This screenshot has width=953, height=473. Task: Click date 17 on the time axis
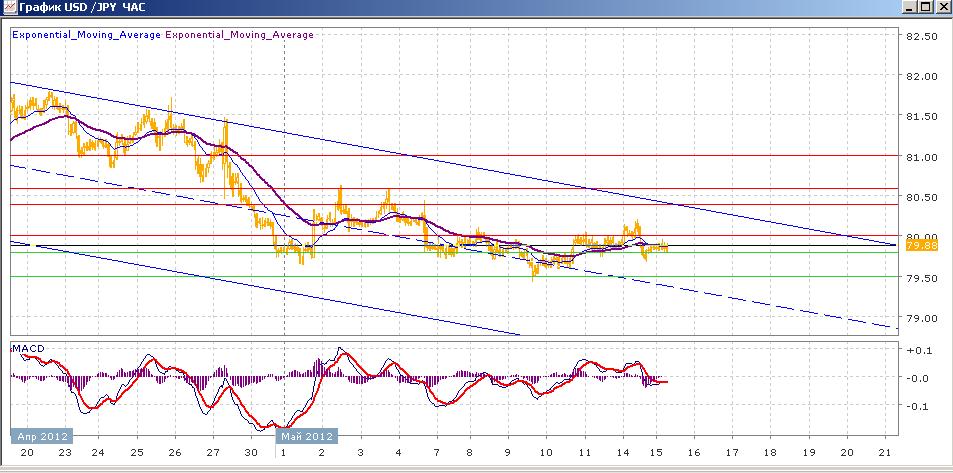pyautogui.click(x=732, y=453)
